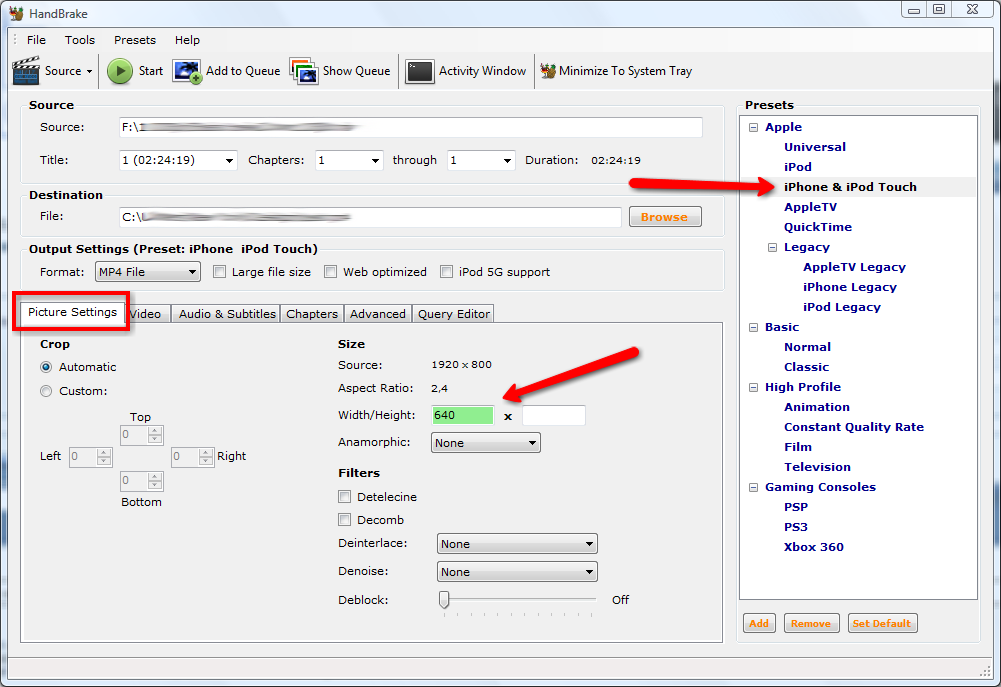Click the green Start encode icon
This screenshot has height=687, width=1001.
click(x=119, y=71)
